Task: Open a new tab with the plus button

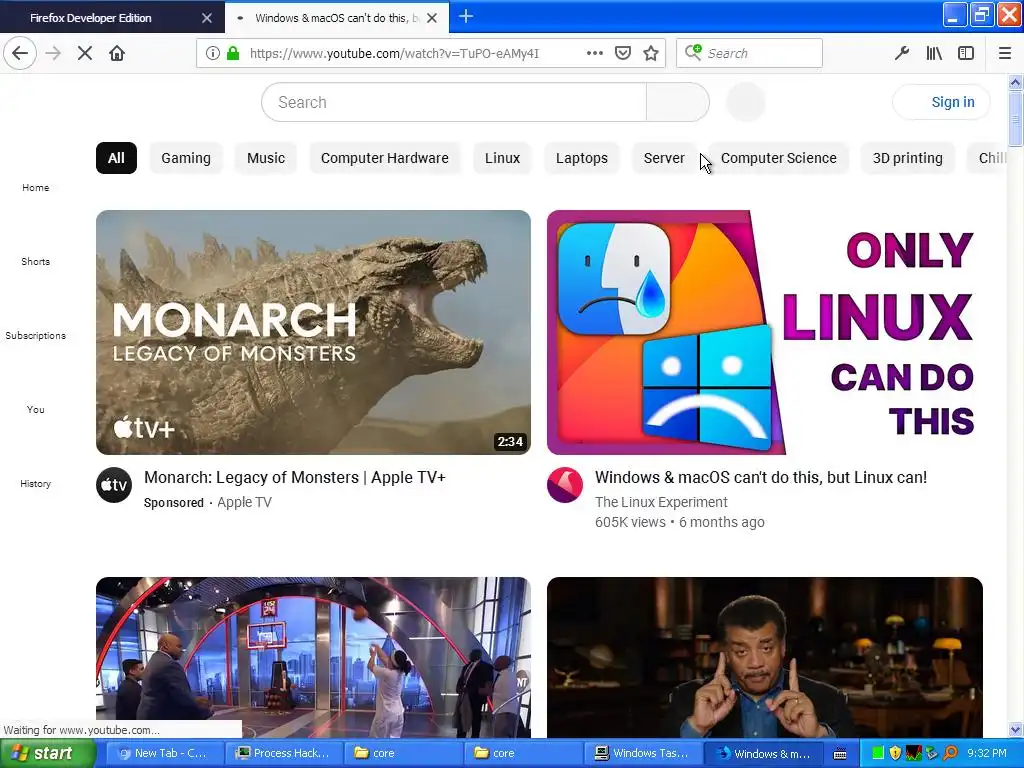Action: 466,16
